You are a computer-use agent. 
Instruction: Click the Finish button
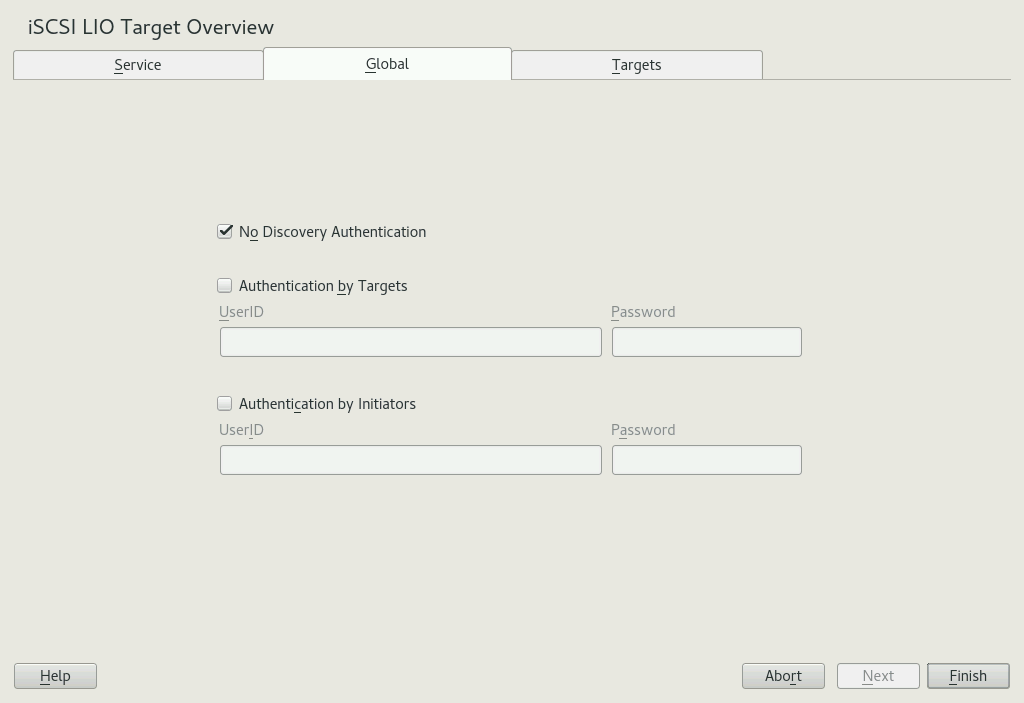(x=968, y=676)
